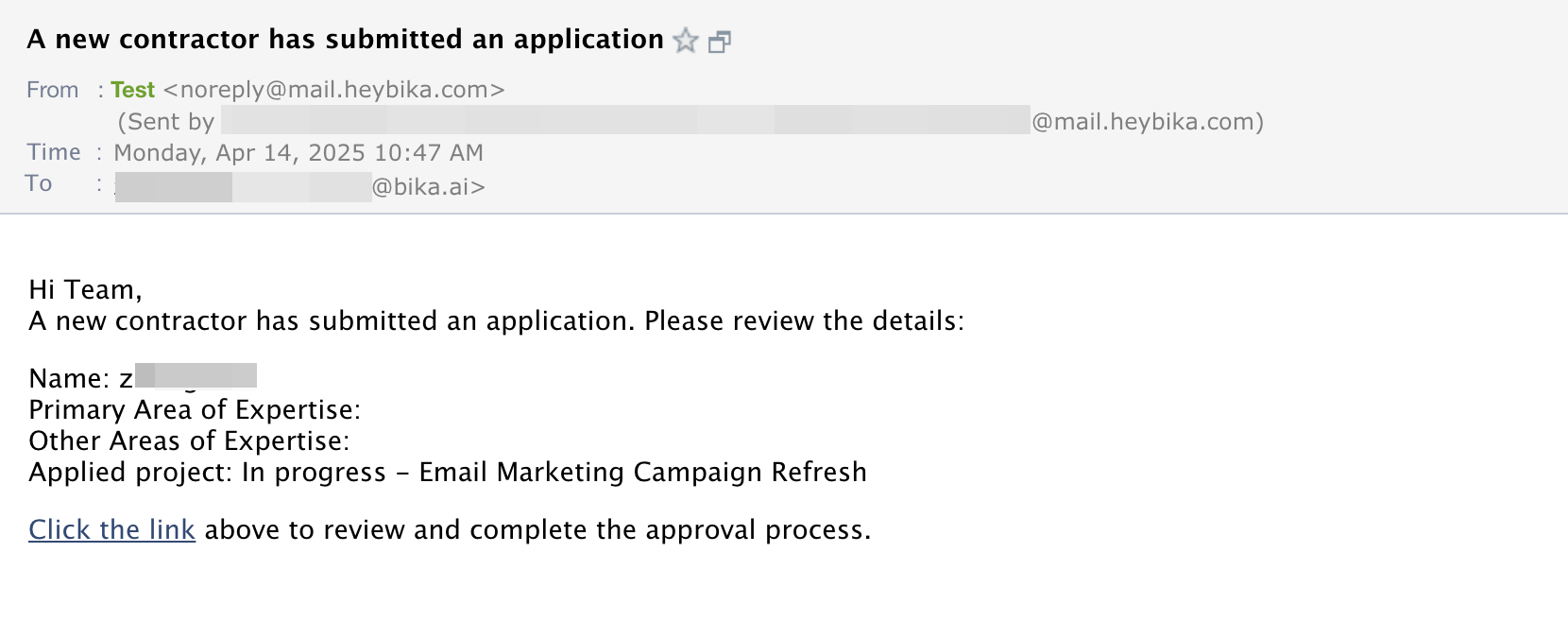Screen dimensions: 1568x639
Task: Click the noreply@mail.heybika.com sender address
Action: click(334, 90)
